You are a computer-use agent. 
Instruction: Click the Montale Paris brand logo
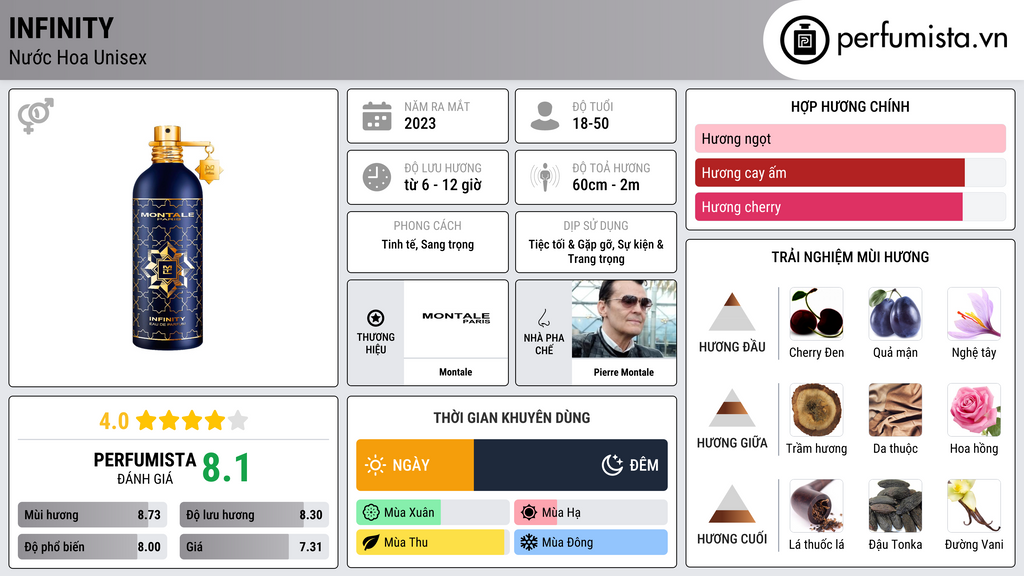(x=456, y=317)
